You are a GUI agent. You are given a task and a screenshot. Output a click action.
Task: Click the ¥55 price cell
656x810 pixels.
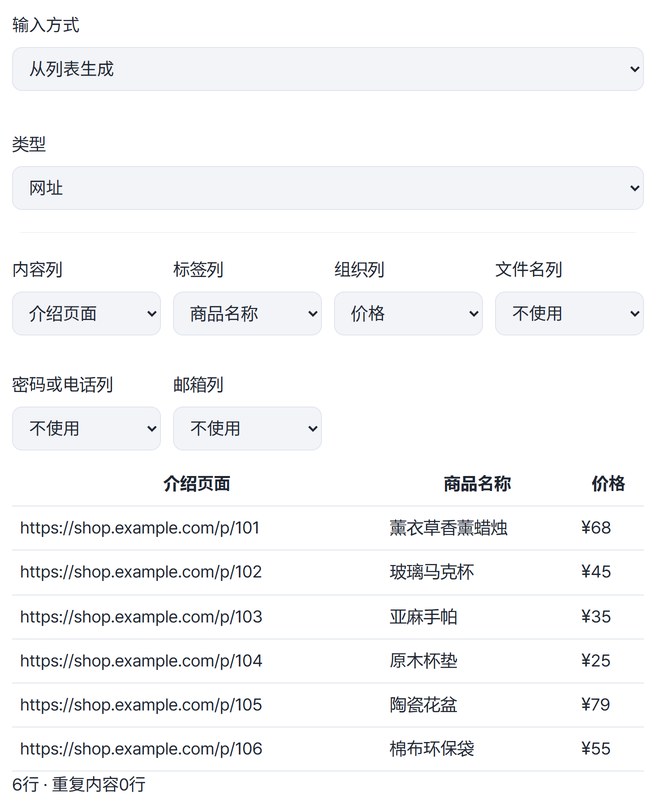596,749
